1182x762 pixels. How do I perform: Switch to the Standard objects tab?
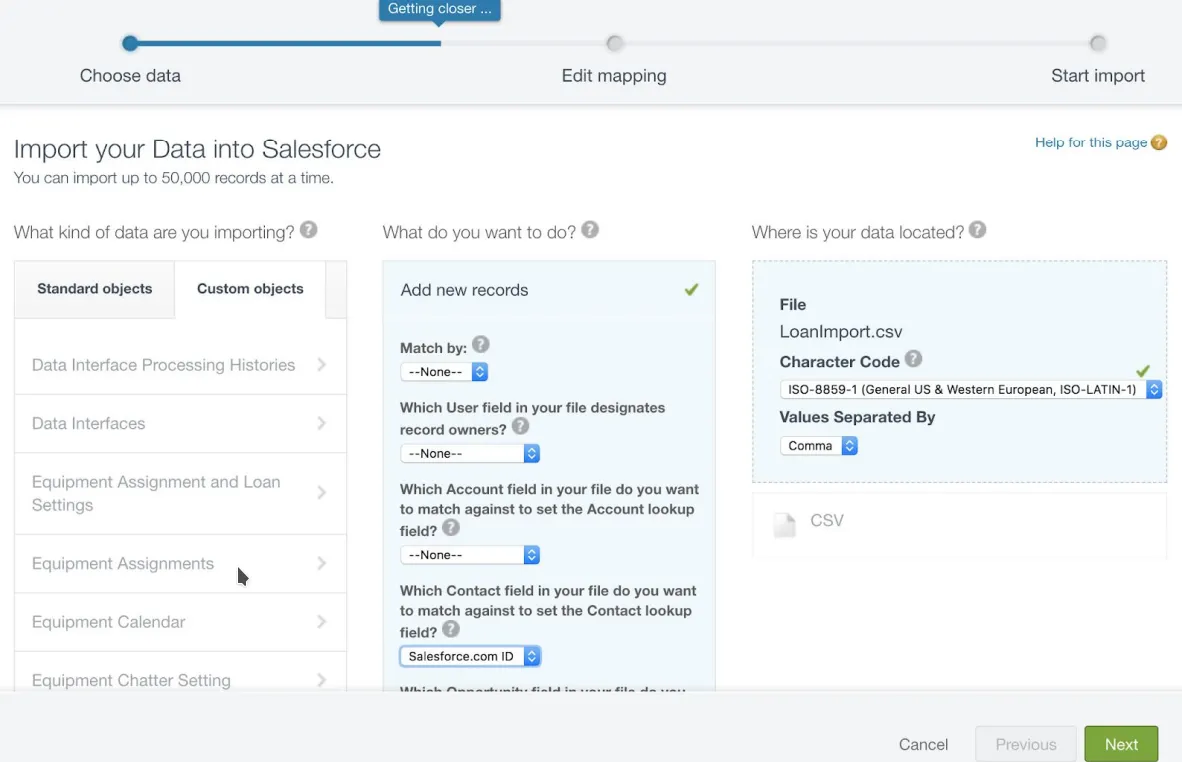(x=95, y=289)
